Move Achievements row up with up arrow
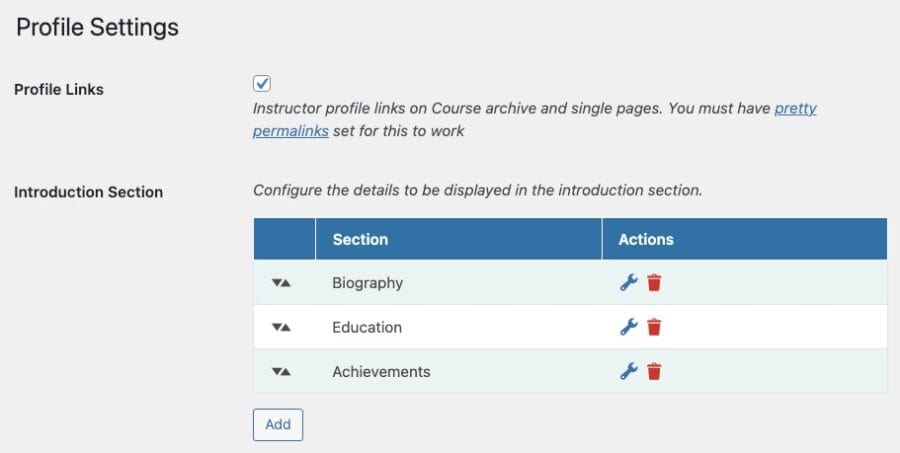Image resolution: width=900 pixels, height=453 pixels. click(286, 372)
